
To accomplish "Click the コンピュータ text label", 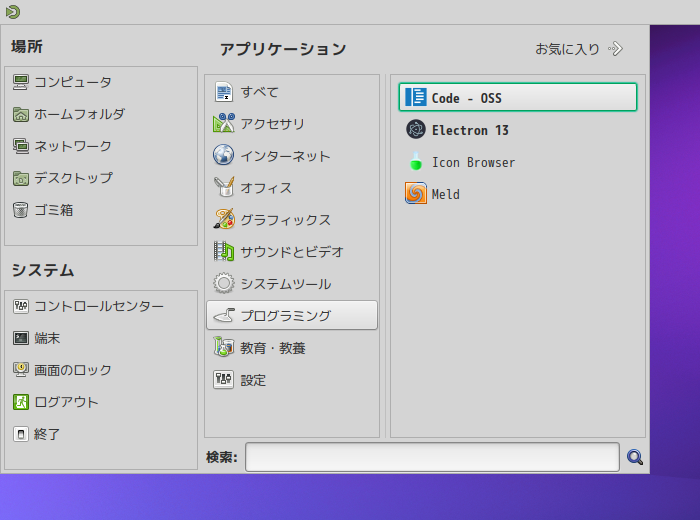I will pos(73,82).
